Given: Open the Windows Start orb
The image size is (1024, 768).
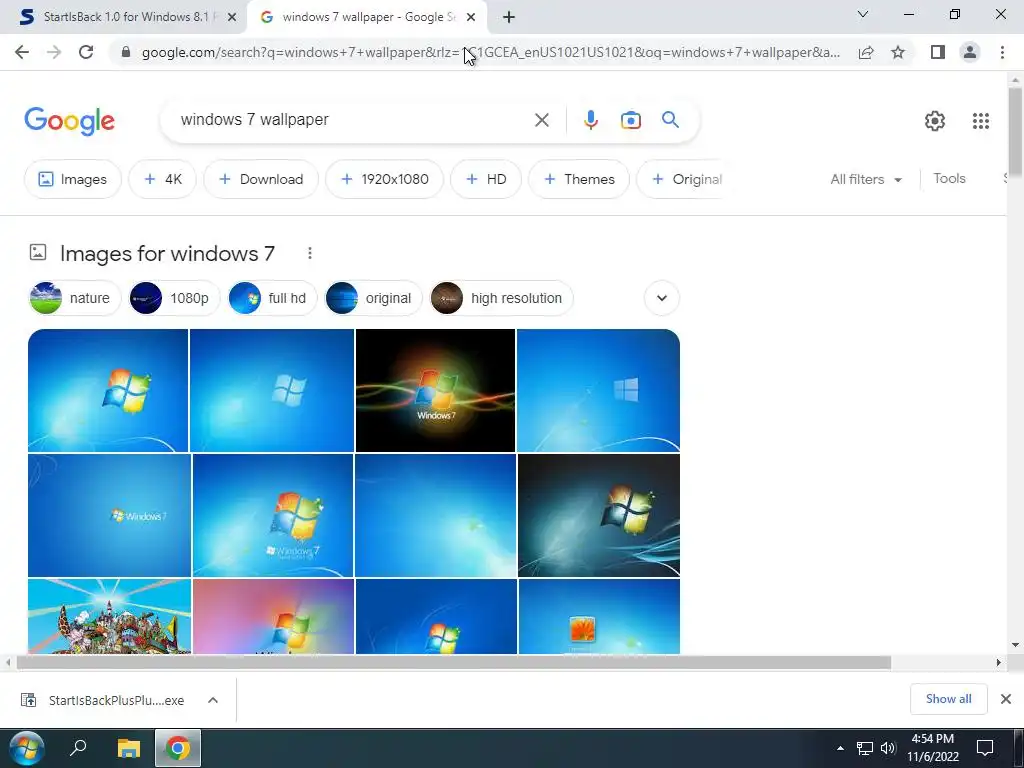Looking at the screenshot, I should [27, 748].
